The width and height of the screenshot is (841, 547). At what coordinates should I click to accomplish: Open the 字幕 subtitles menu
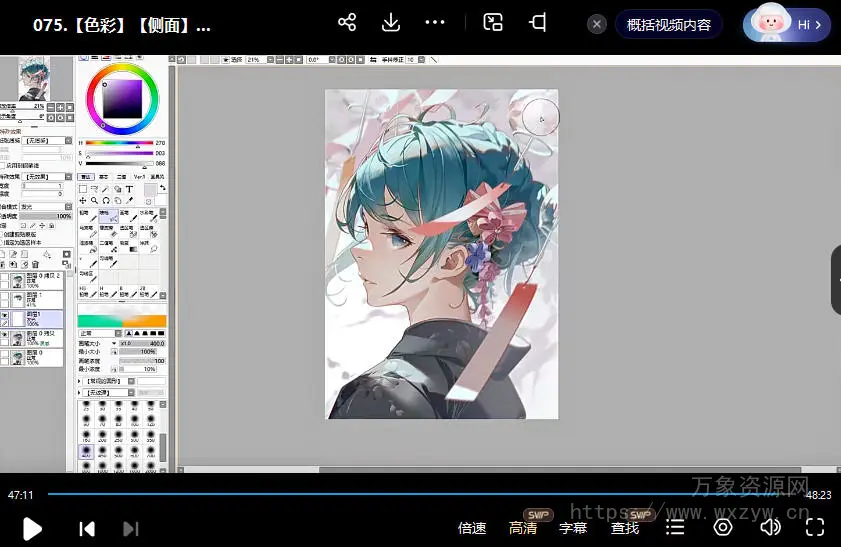coord(573,528)
